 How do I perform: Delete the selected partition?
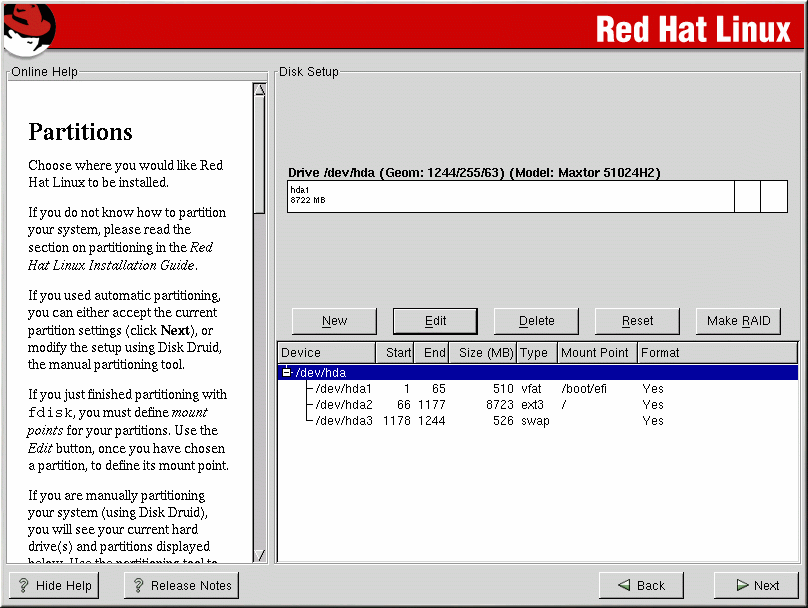536,321
